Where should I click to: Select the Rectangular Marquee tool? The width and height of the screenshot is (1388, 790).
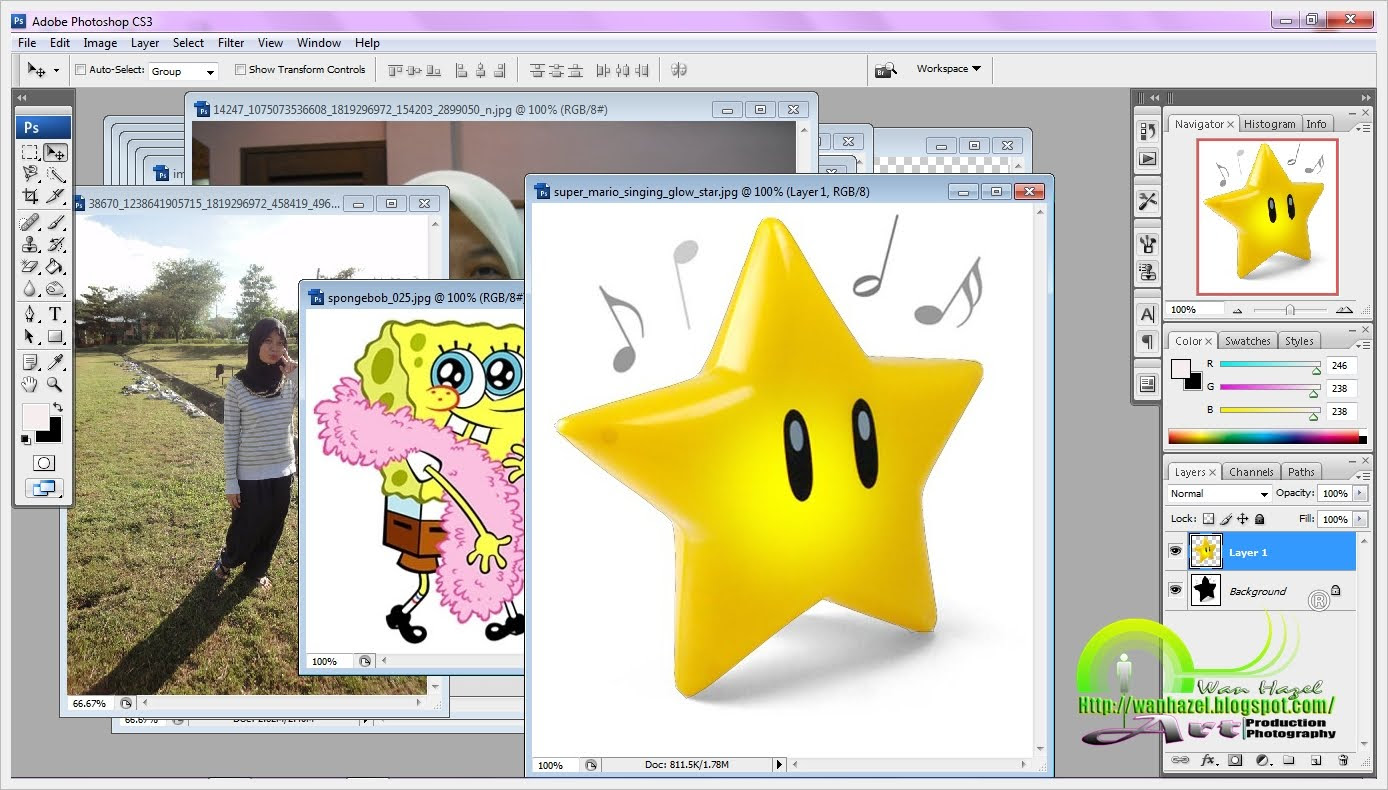[x=30, y=153]
